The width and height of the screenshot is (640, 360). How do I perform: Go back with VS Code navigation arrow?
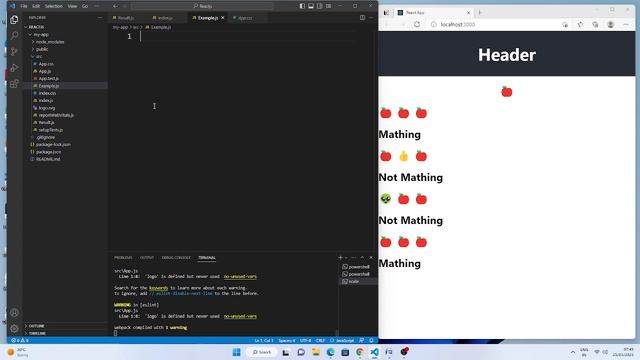coord(115,6)
